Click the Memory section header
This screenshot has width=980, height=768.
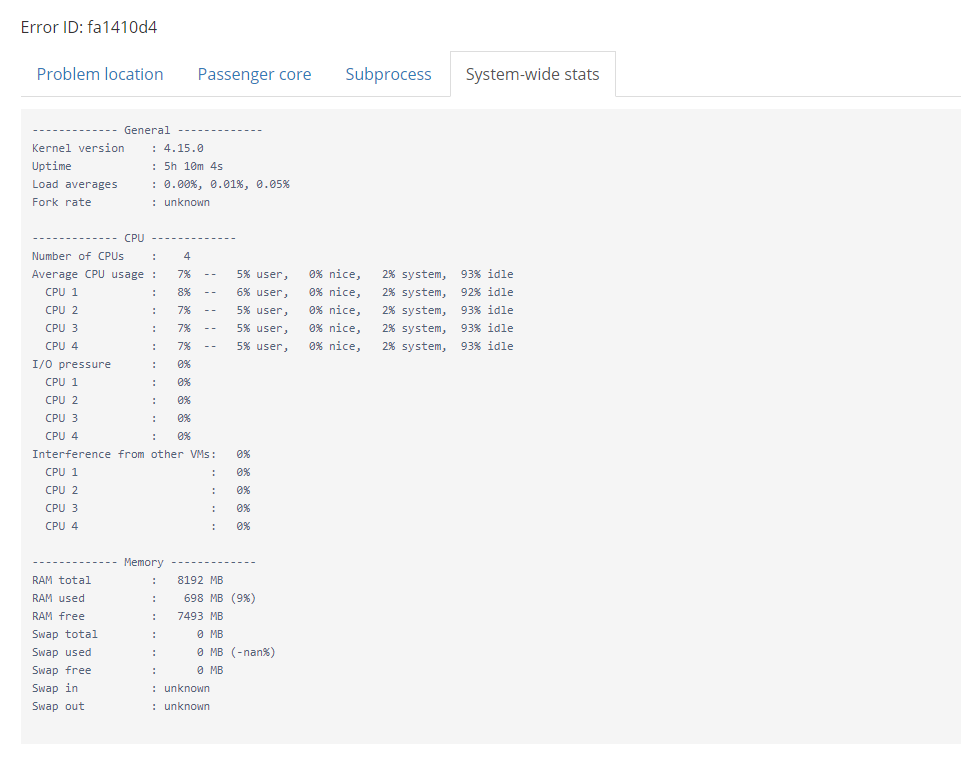144,562
